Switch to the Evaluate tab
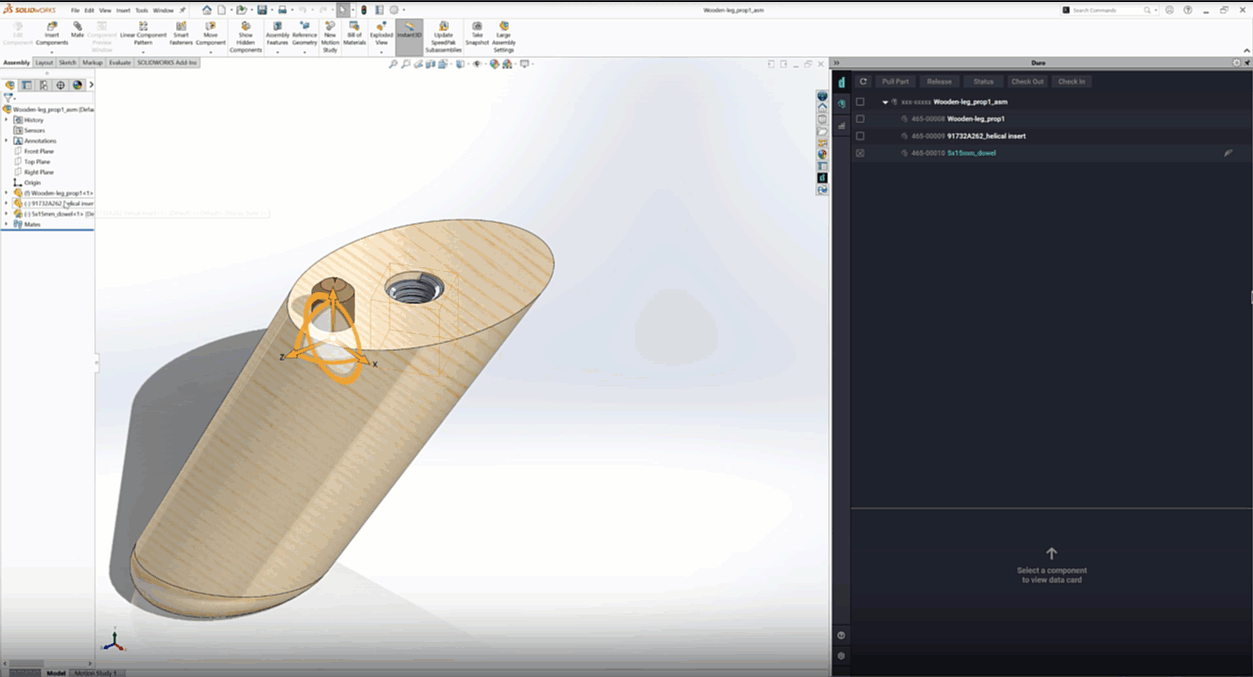The image size is (1253, 677). [x=120, y=62]
